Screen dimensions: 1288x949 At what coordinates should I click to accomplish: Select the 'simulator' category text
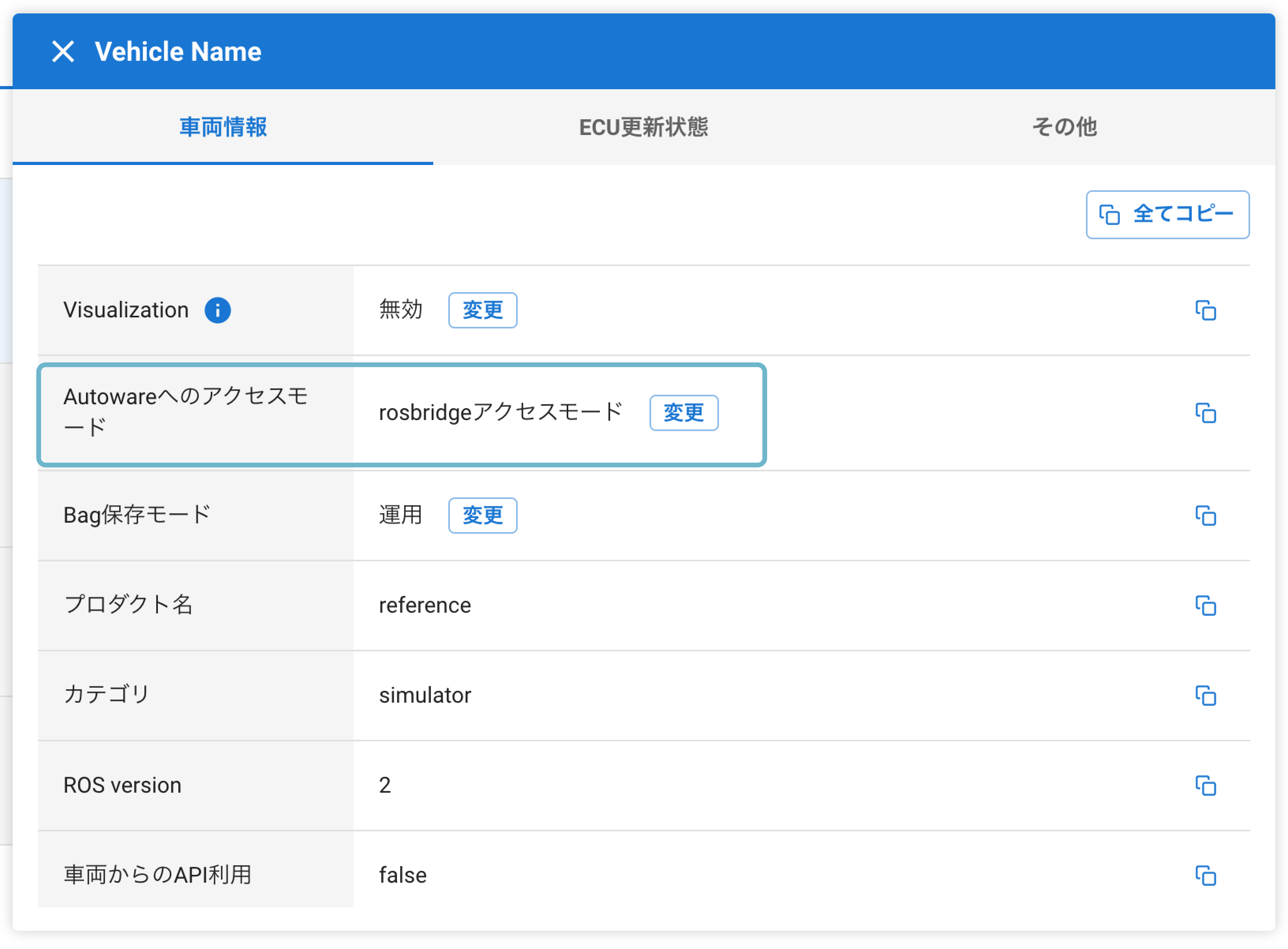click(425, 695)
